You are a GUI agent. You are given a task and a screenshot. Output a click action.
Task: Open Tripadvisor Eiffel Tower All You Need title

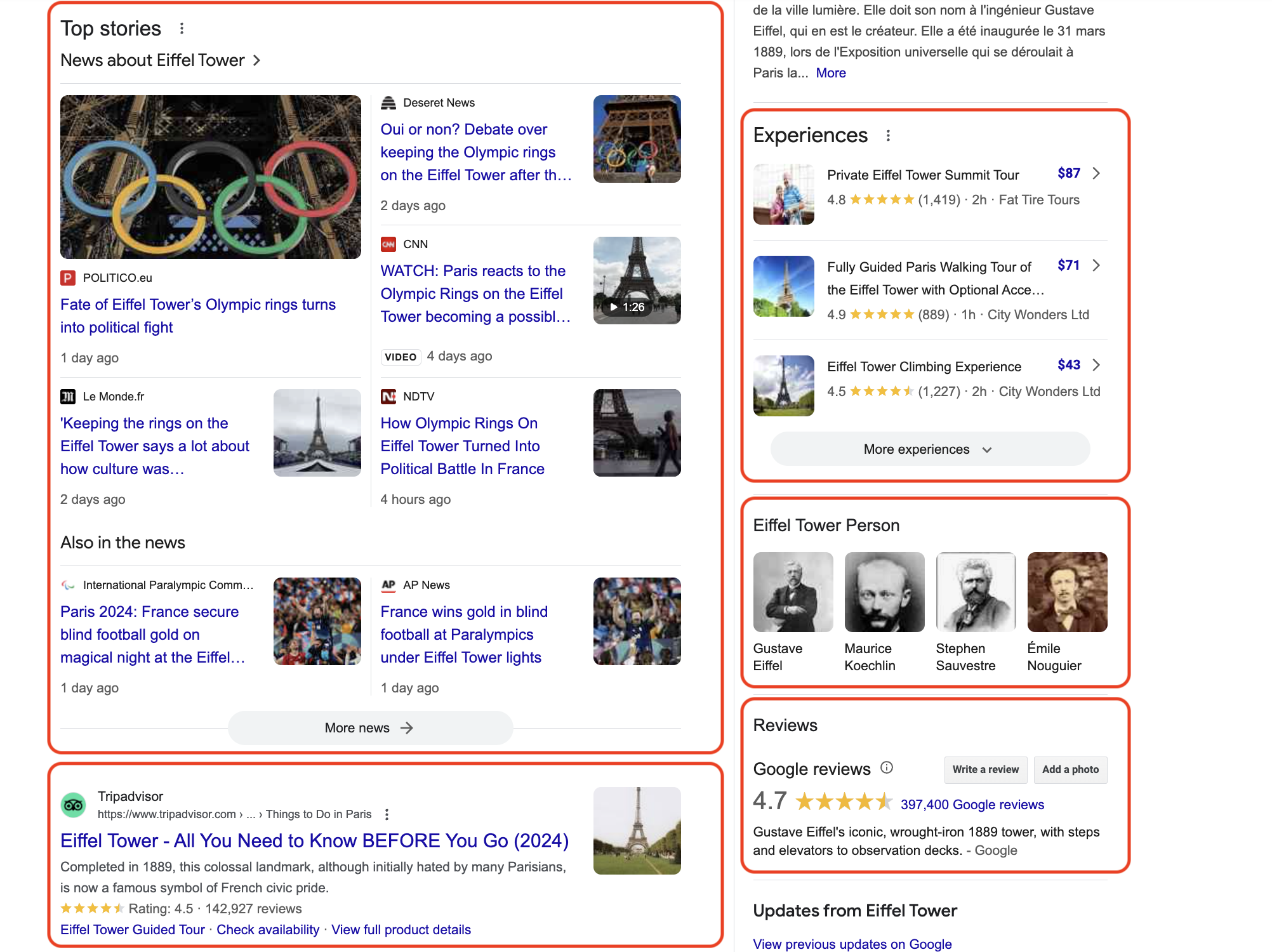click(314, 841)
